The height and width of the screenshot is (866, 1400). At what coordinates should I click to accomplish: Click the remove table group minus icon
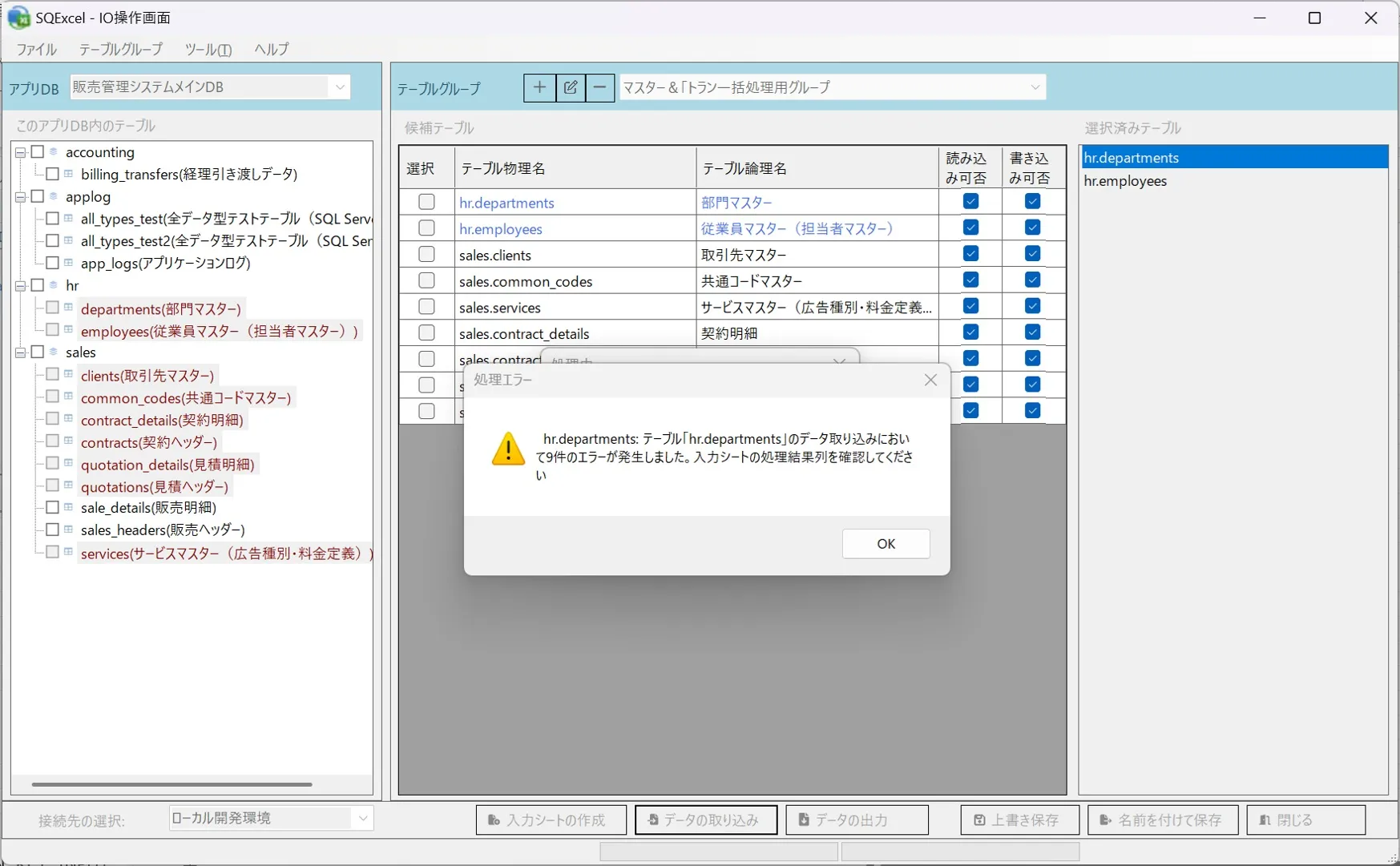coord(599,87)
